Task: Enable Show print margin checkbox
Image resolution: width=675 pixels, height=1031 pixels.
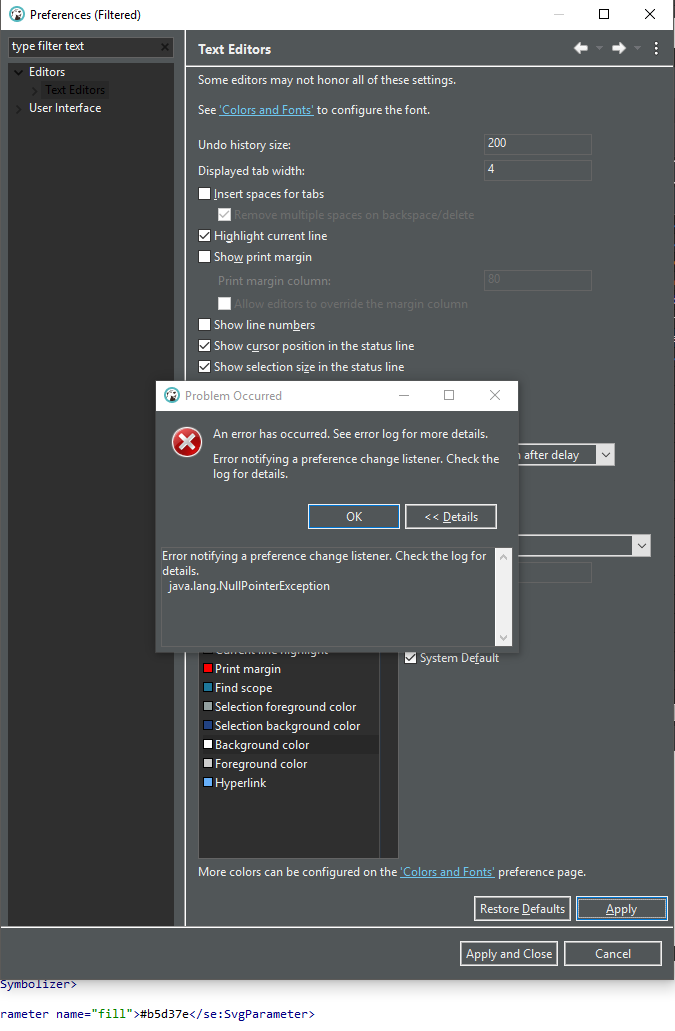Action: tap(204, 257)
